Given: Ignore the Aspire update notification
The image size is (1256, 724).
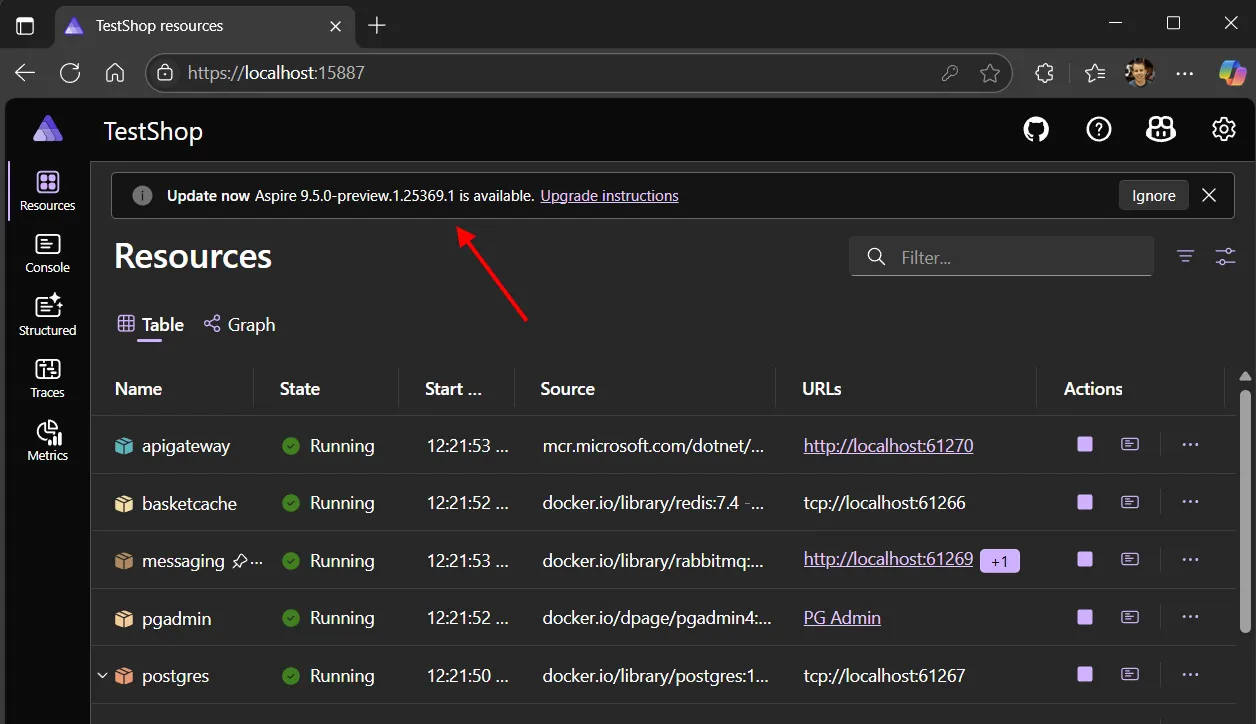Looking at the screenshot, I should pos(1153,195).
